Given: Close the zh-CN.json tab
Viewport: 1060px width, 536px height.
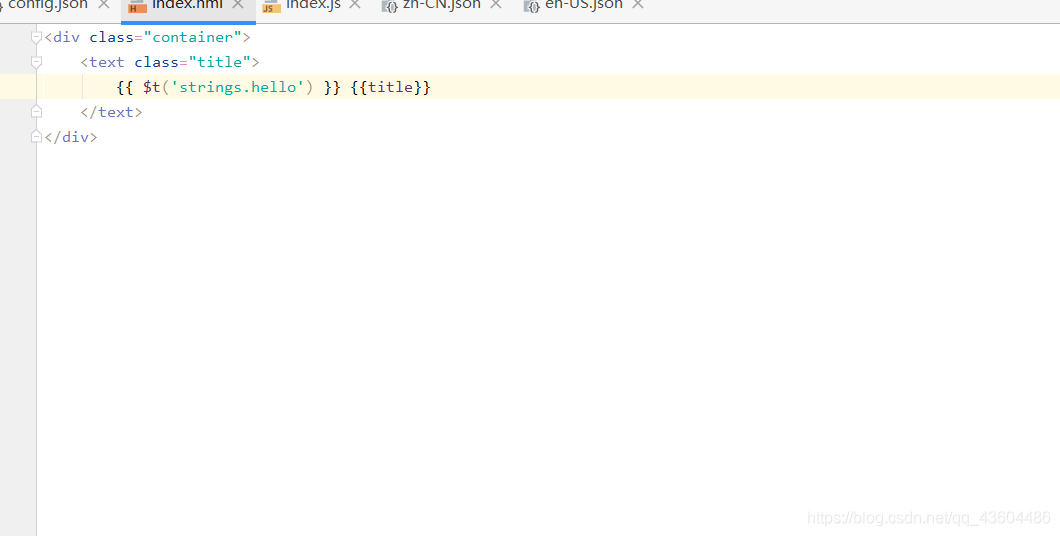Looking at the screenshot, I should click(496, 5).
